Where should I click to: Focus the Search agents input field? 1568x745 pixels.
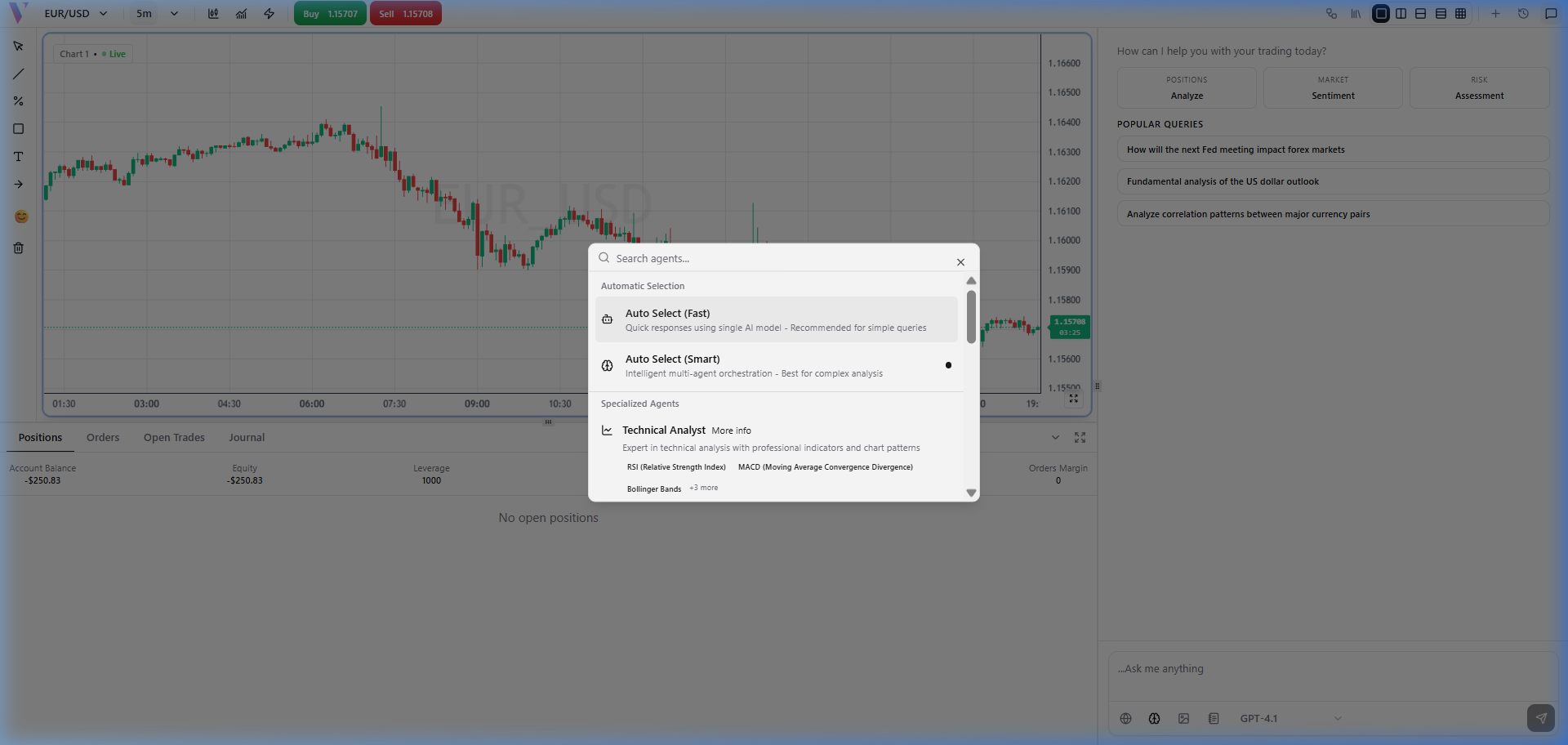click(780, 259)
